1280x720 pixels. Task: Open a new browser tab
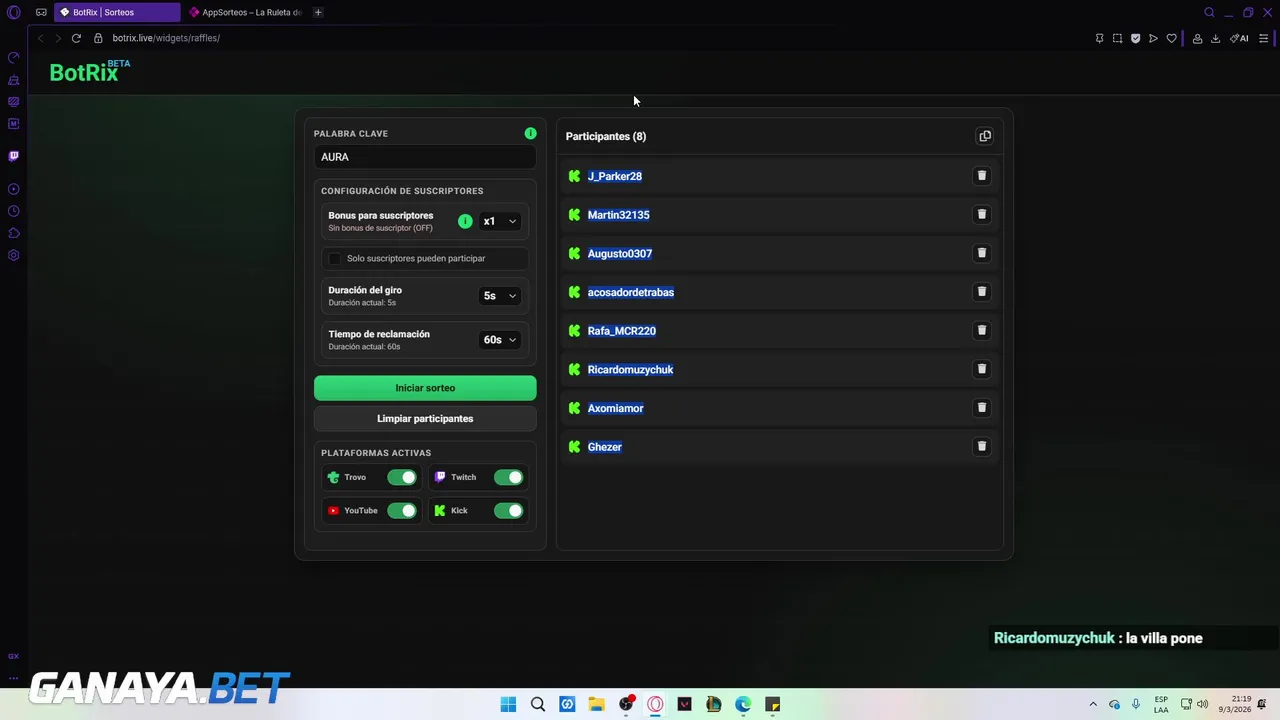coord(318,12)
